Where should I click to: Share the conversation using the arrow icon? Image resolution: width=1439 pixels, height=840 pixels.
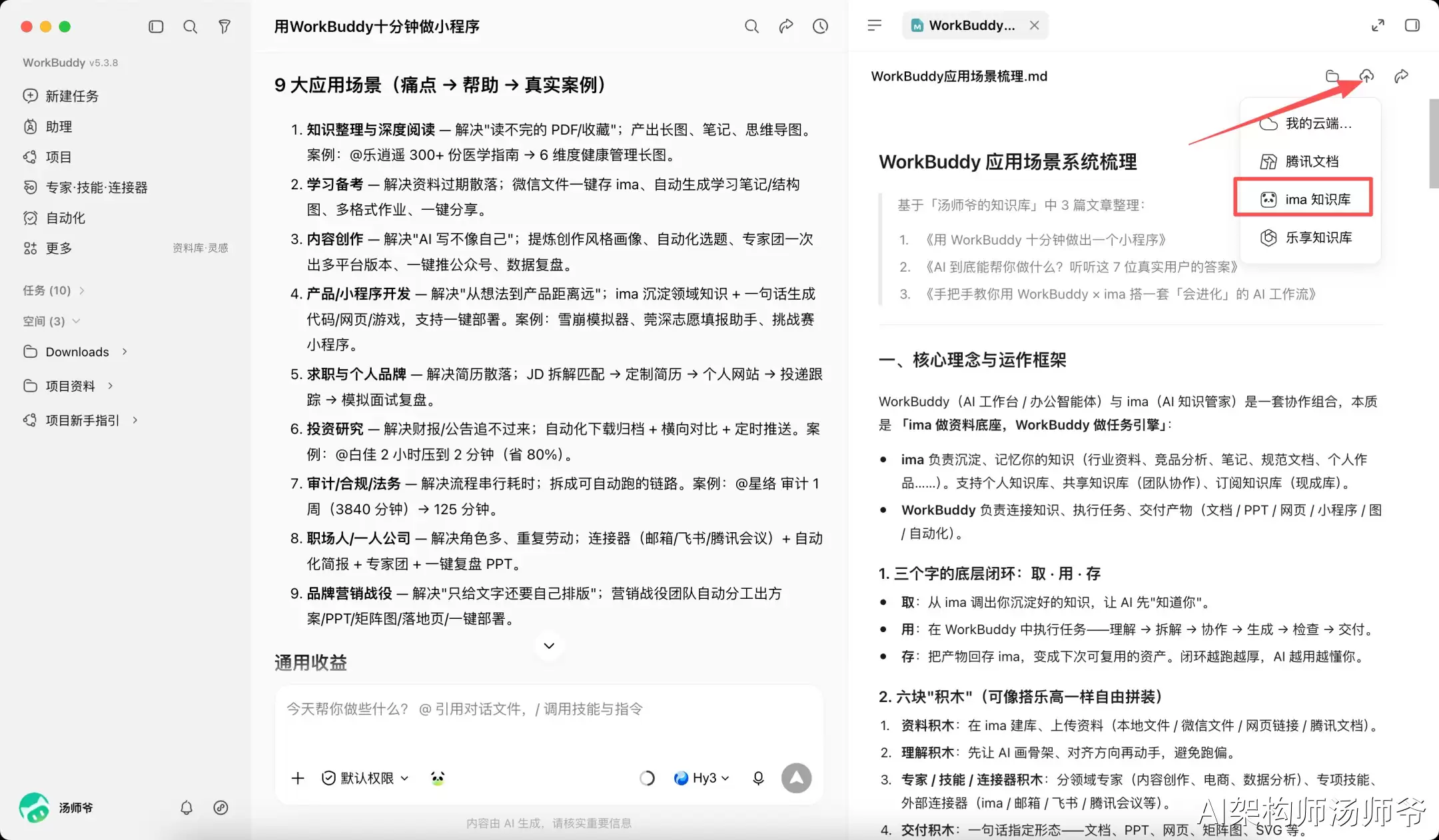point(786,26)
